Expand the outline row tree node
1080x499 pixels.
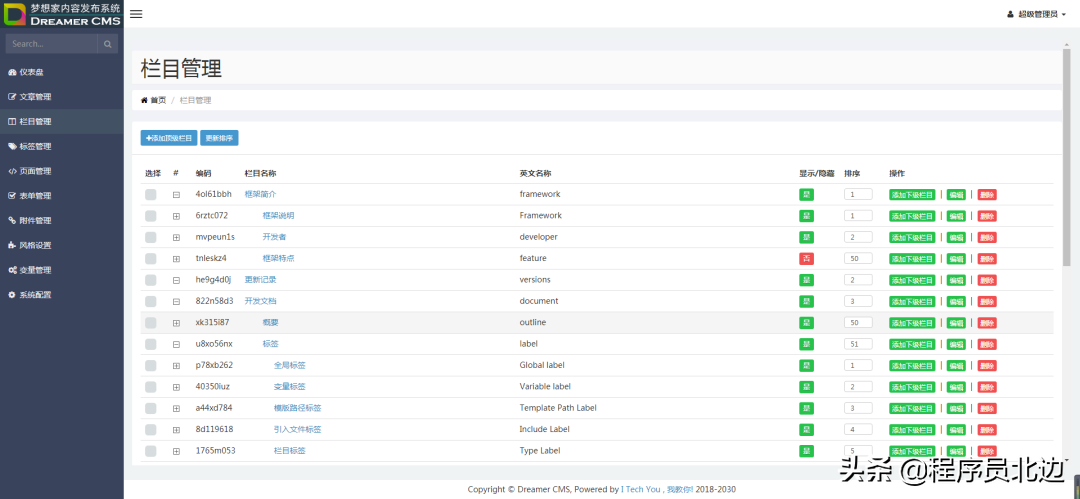[x=176, y=323]
